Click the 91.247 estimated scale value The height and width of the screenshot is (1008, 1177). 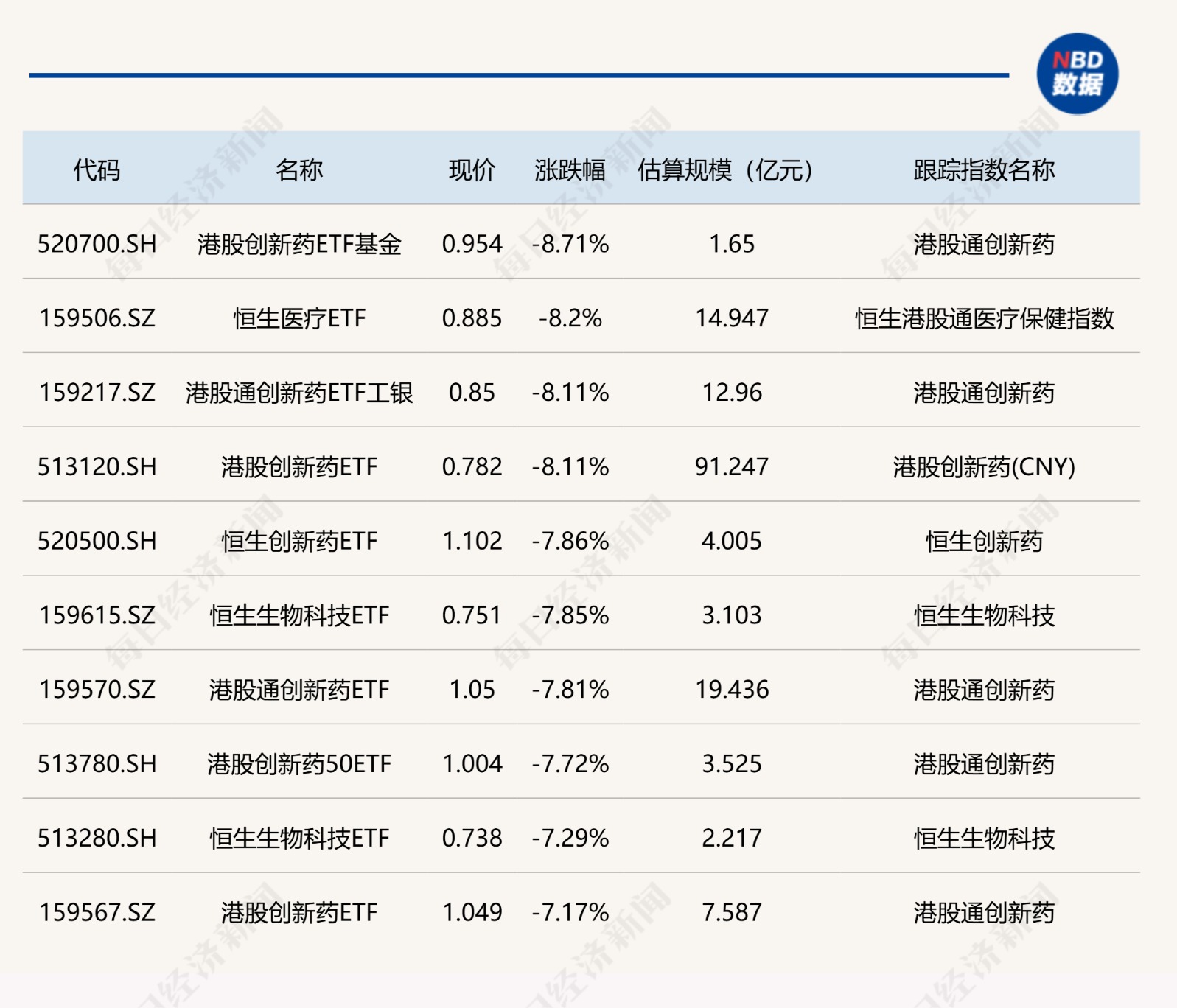tap(731, 467)
